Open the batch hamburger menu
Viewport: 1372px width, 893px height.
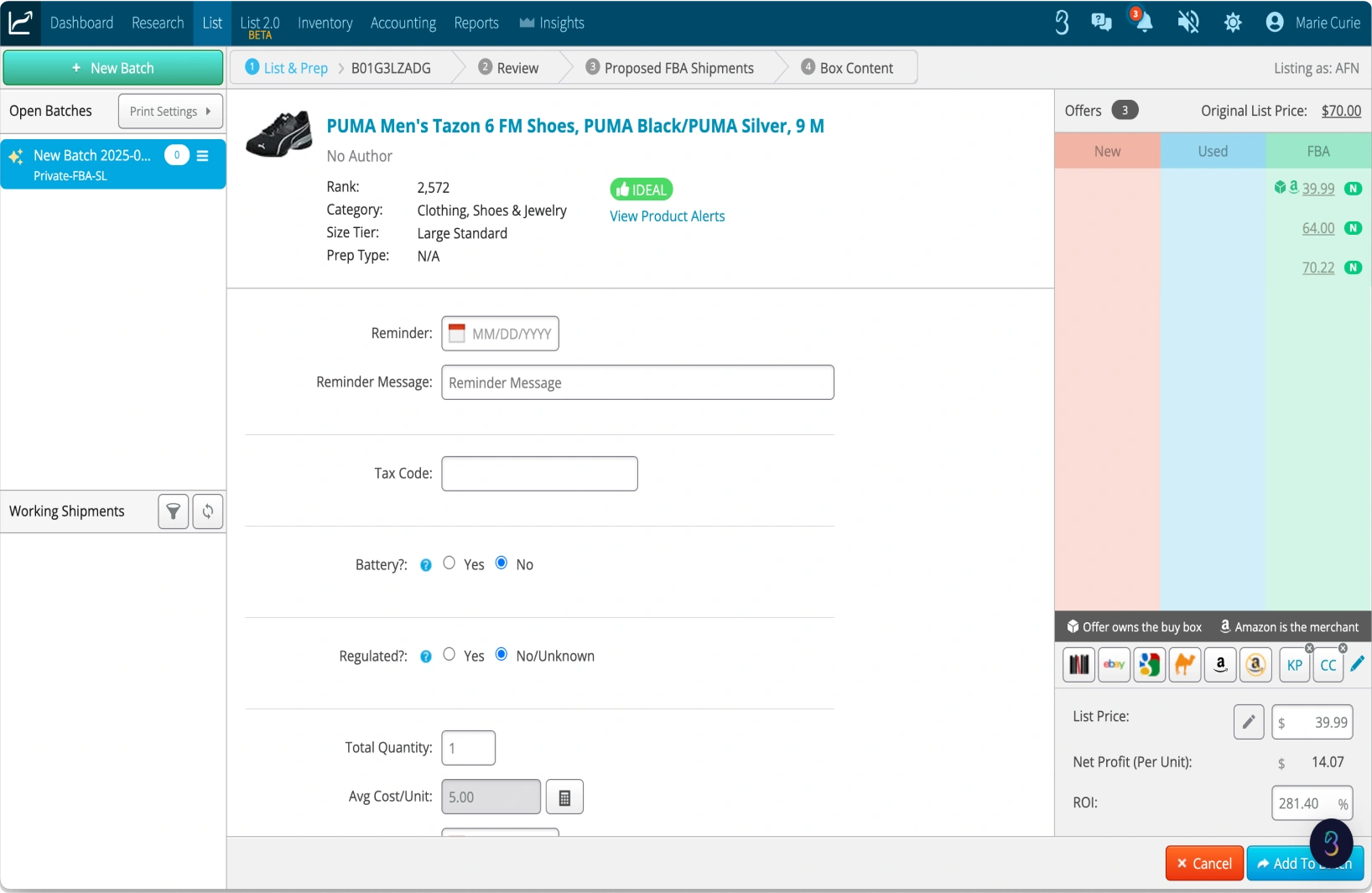203,156
